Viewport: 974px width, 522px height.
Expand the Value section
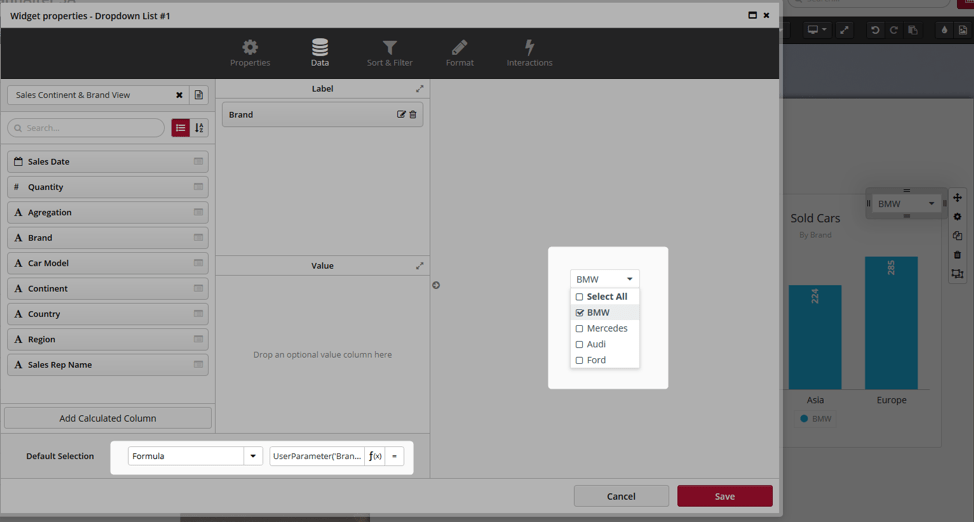pyautogui.click(x=419, y=266)
